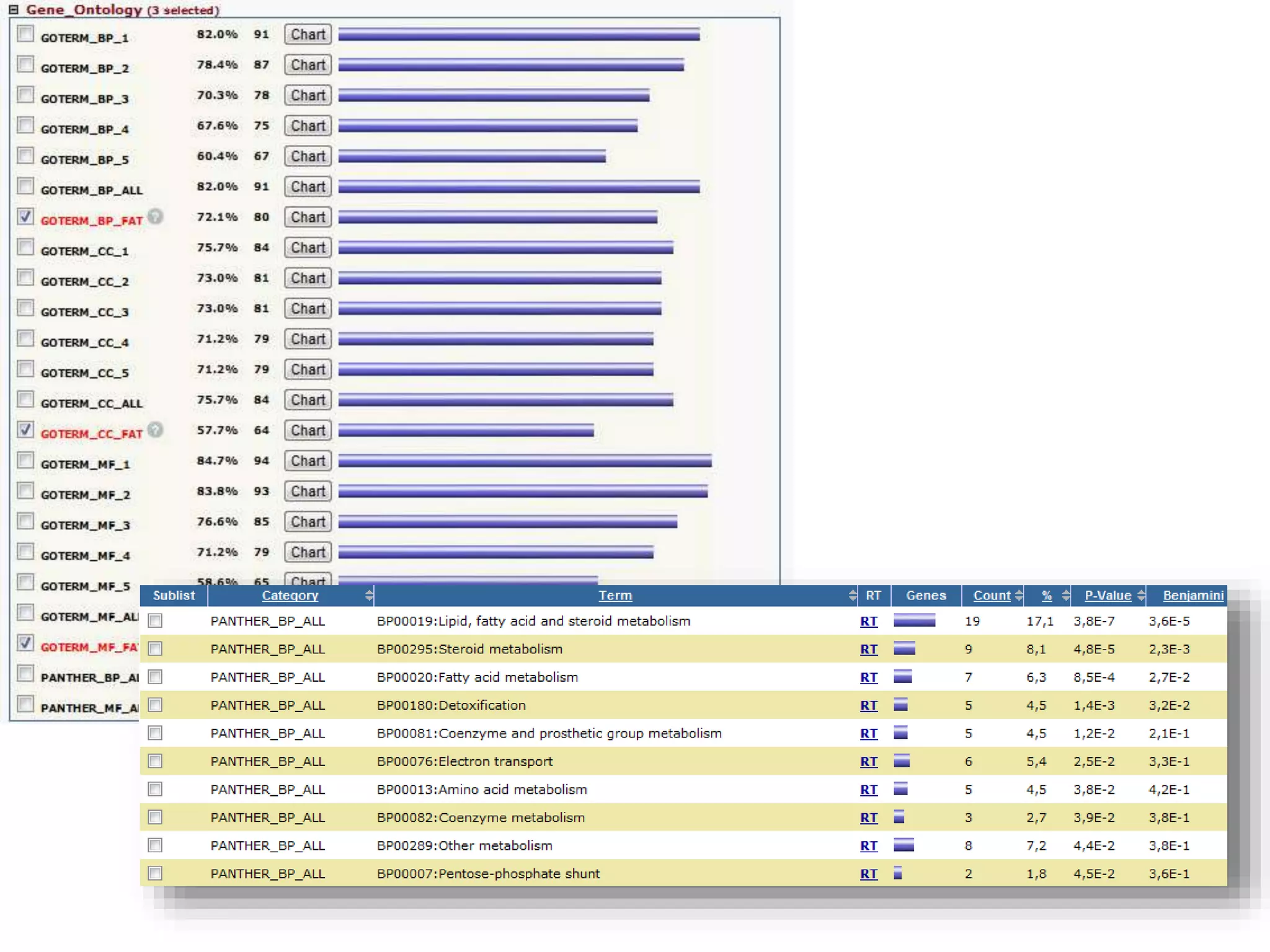1270x952 pixels.
Task: Collapse the Gene_Ontology section
Action: coord(14,9)
